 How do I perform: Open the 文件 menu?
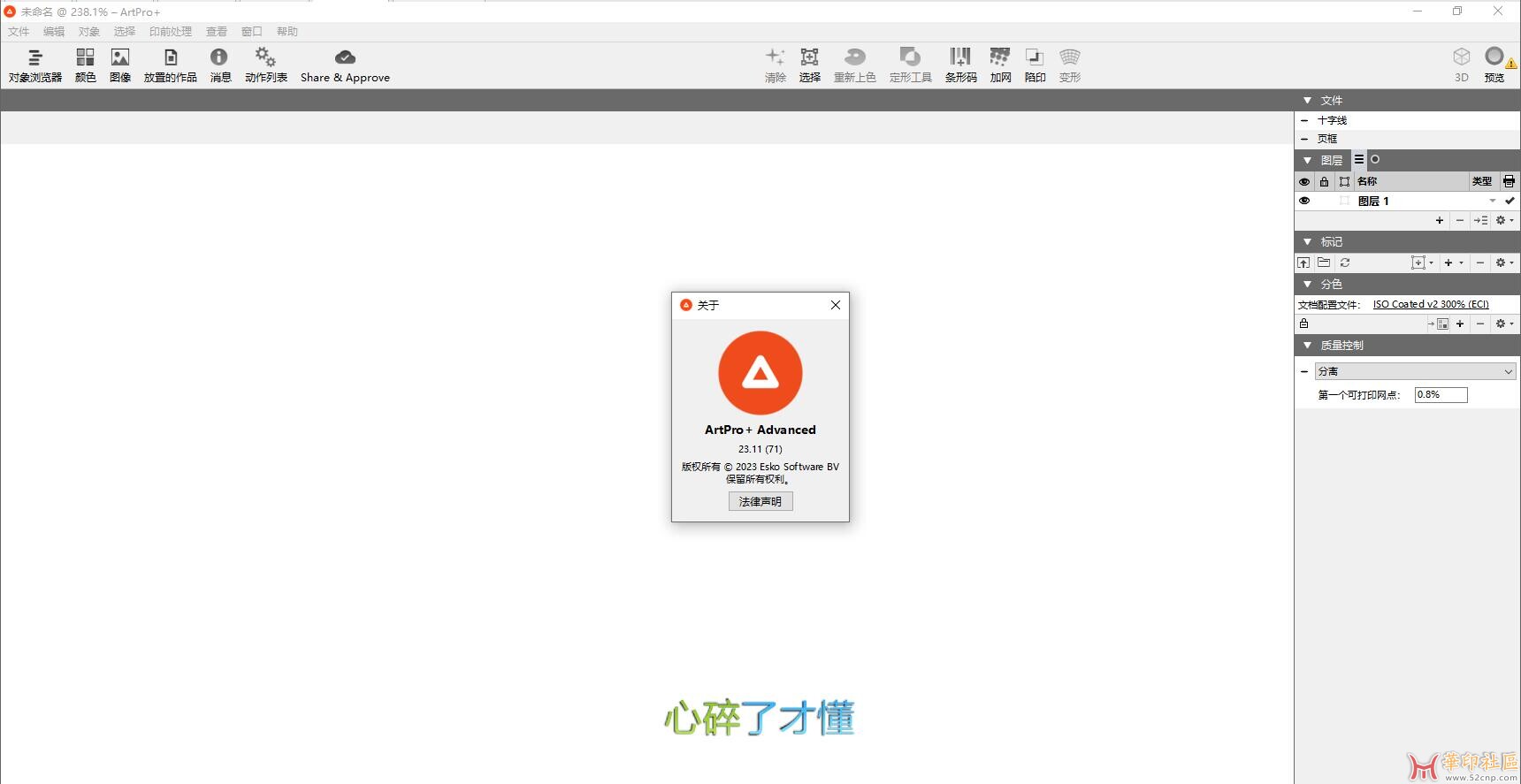19,31
